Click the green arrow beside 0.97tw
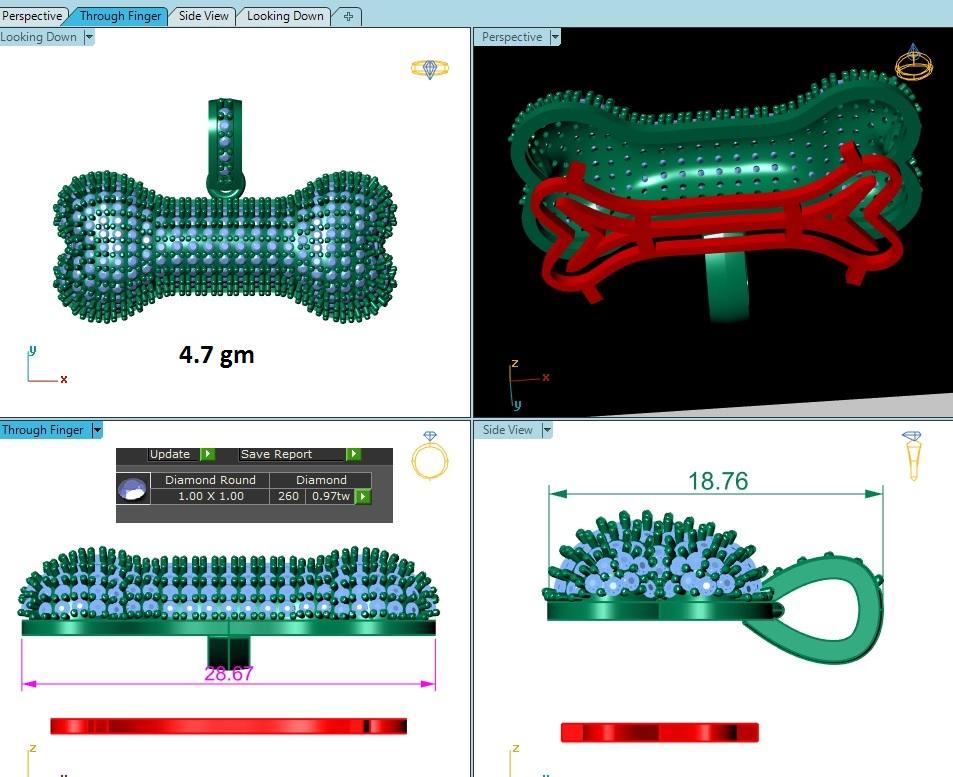 [363, 496]
